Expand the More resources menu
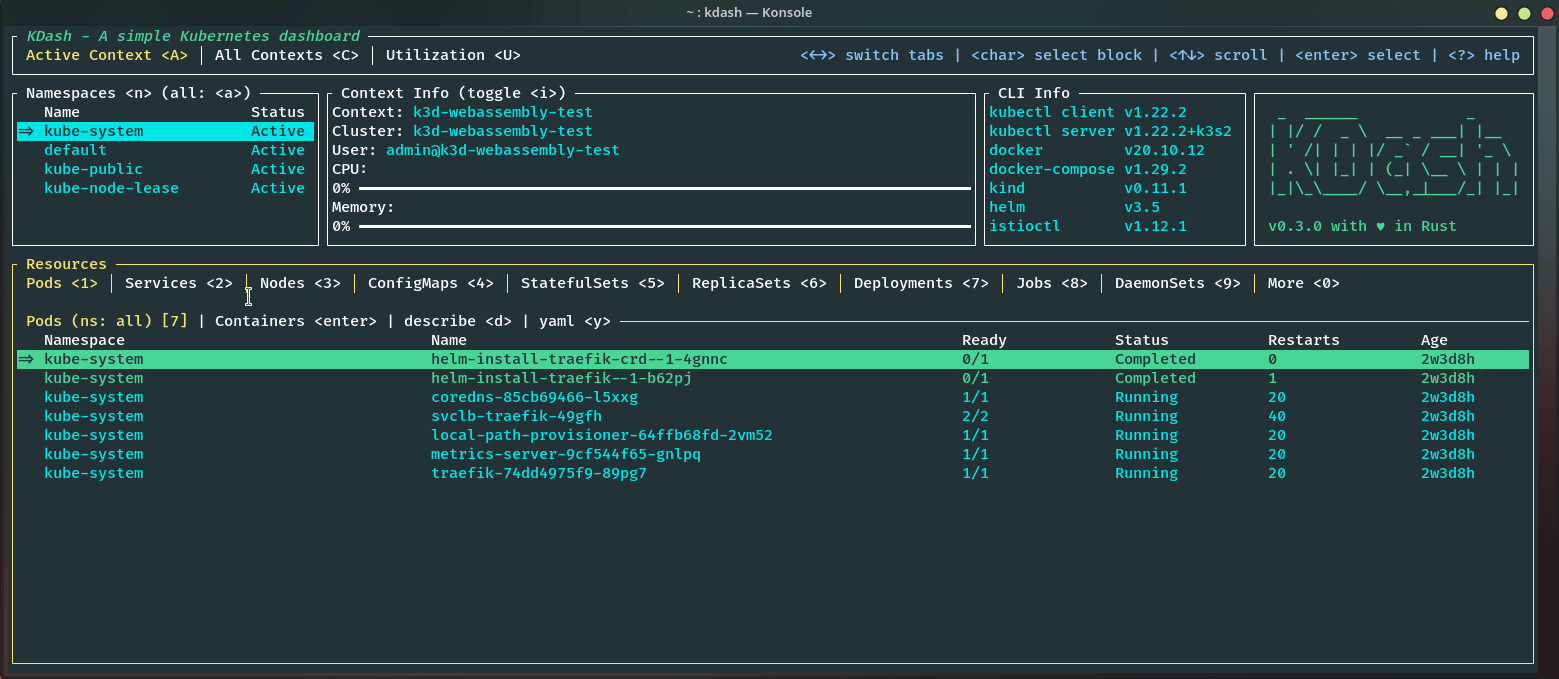The width and height of the screenshot is (1559, 679). [1303, 283]
